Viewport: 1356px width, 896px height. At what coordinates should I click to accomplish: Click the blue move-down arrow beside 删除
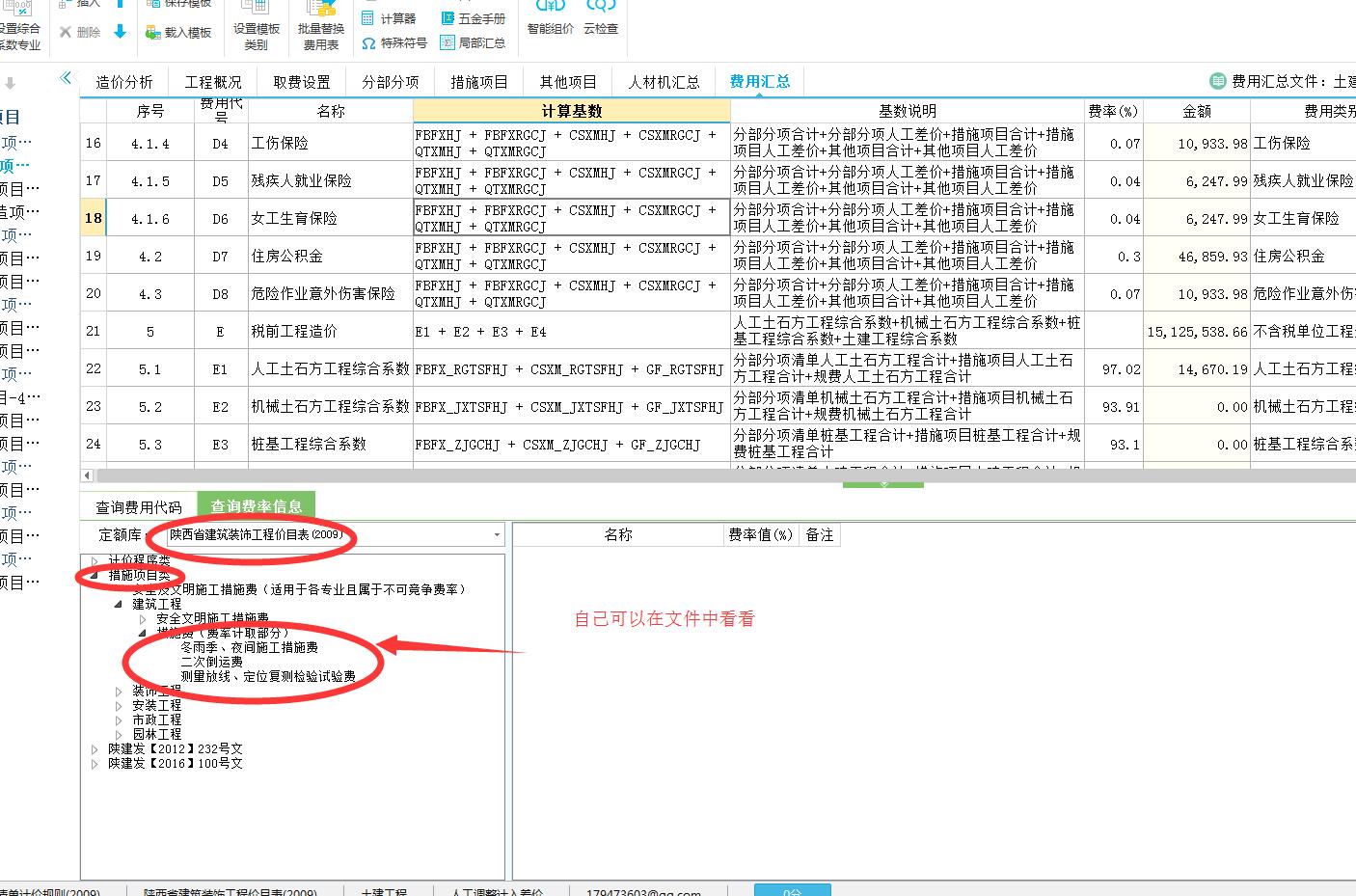click(x=120, y=32)
